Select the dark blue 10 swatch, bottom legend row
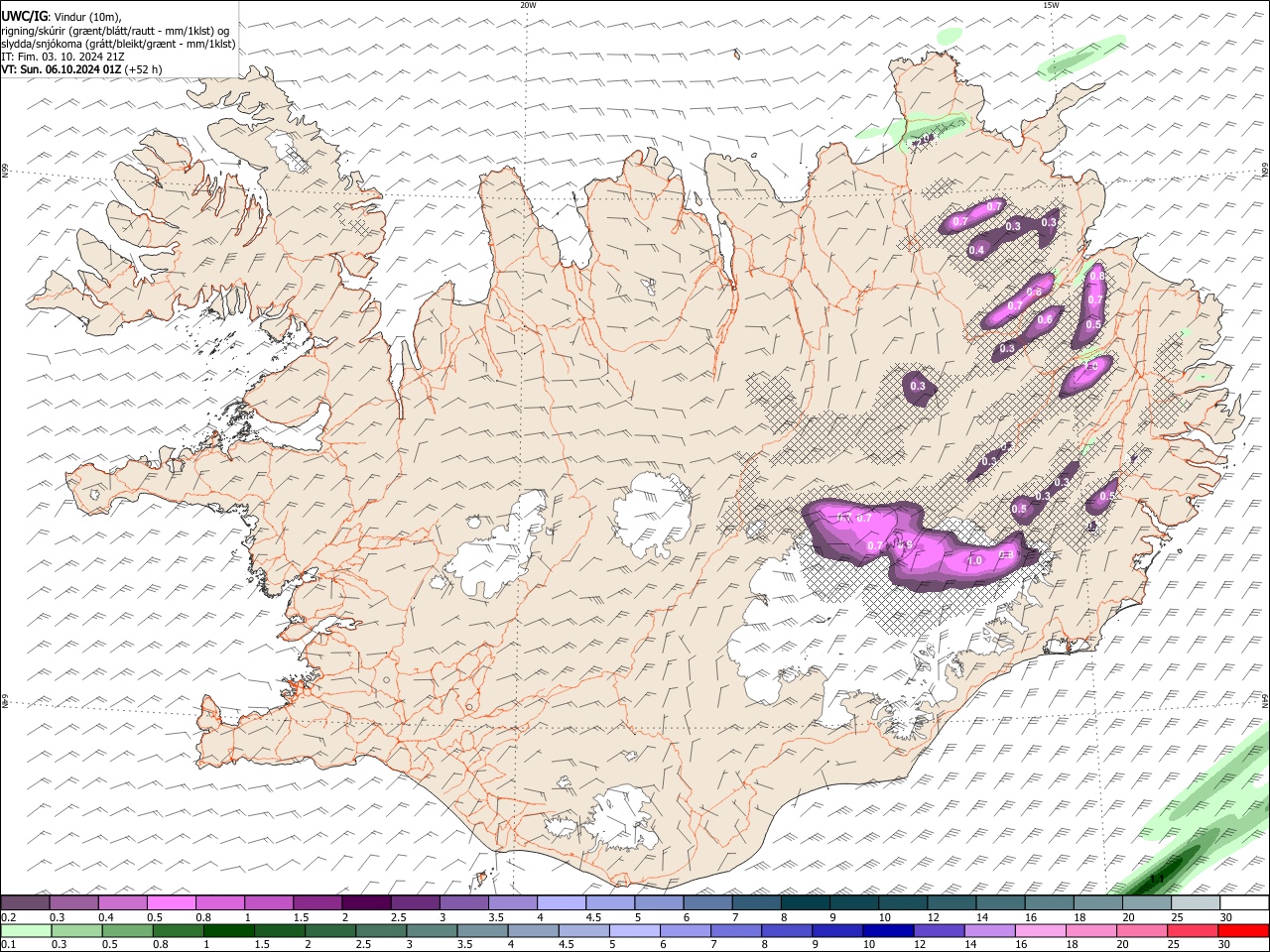The image size is (1270, 952). pos(888,930)
